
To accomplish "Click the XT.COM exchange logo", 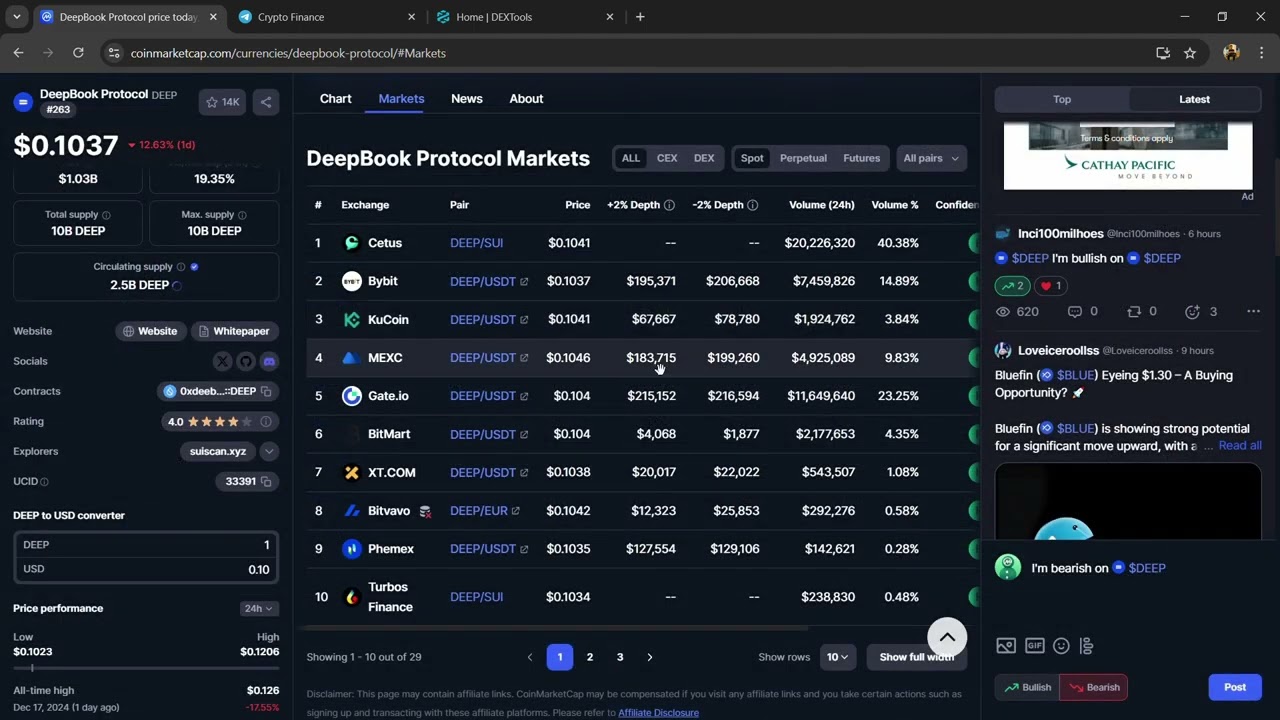I will (x=351, y=473).
